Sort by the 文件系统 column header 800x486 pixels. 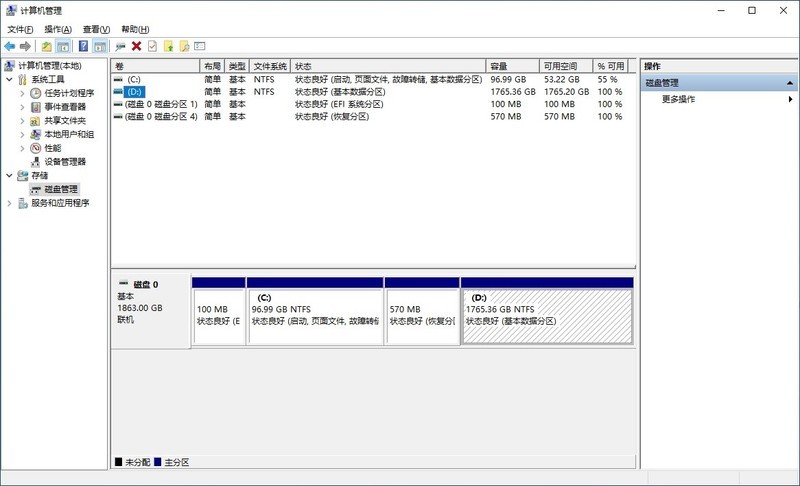pos(270,66)
